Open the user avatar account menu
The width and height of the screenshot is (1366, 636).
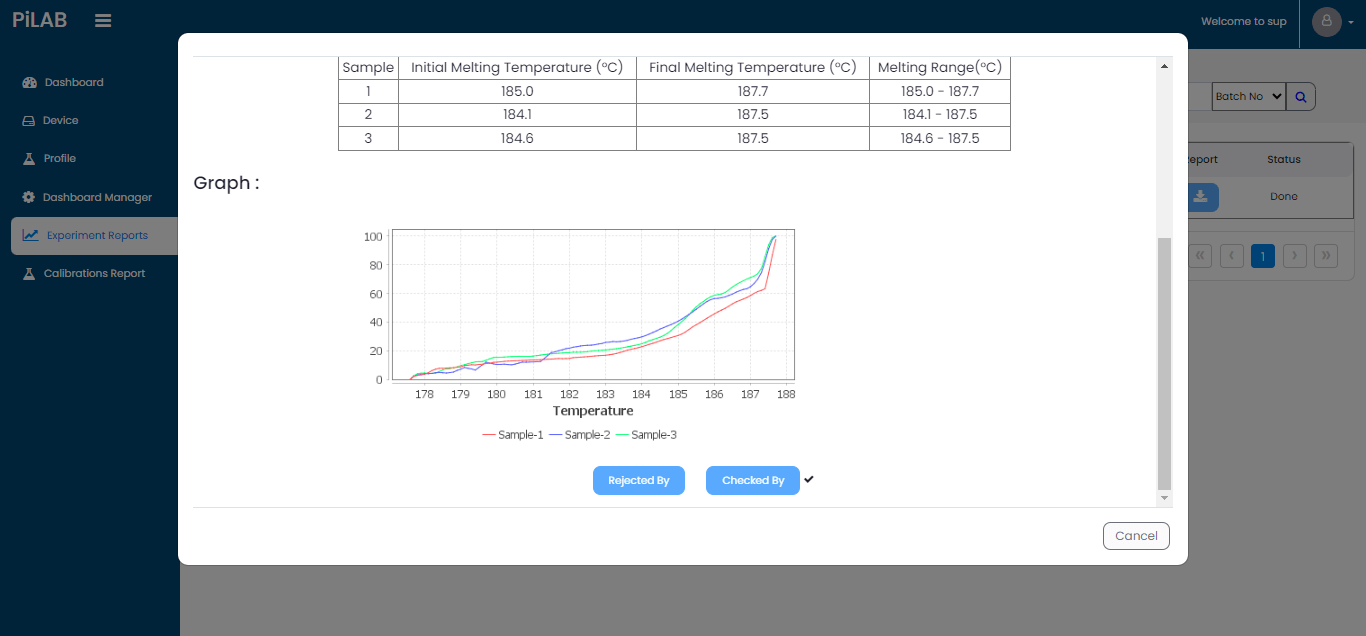coord(1327,21)
